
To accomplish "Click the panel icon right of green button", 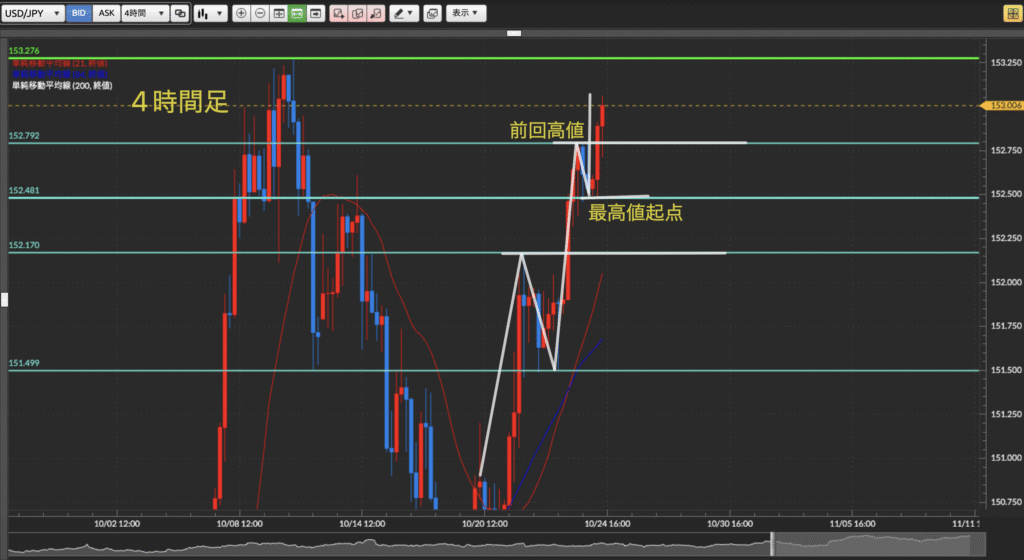I will click(x=316, y=14).
